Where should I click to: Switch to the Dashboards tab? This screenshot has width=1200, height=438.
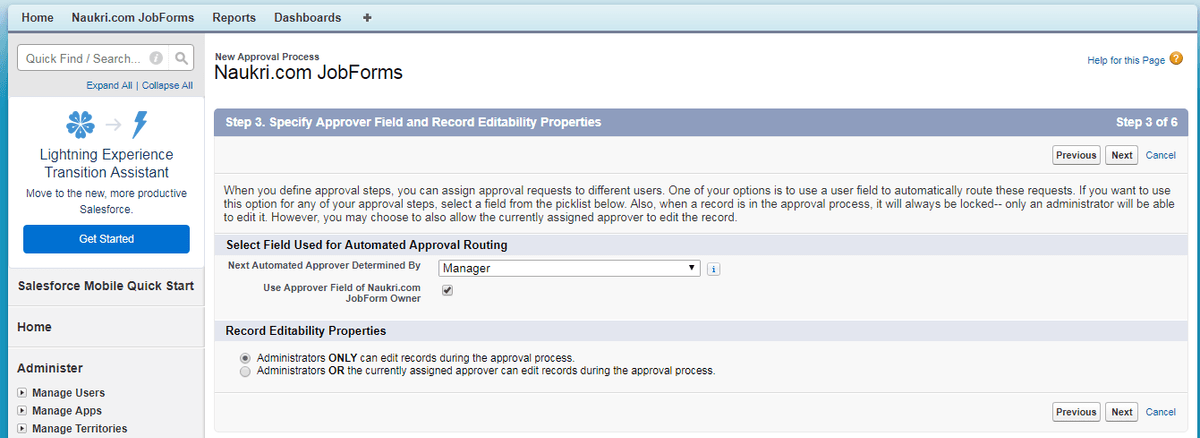307,18
